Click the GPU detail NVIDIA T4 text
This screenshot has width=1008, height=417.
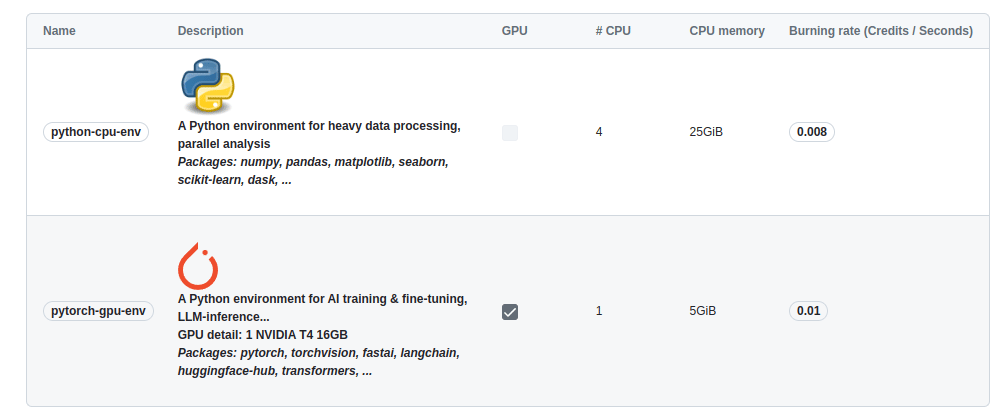[x=262, y=334]
